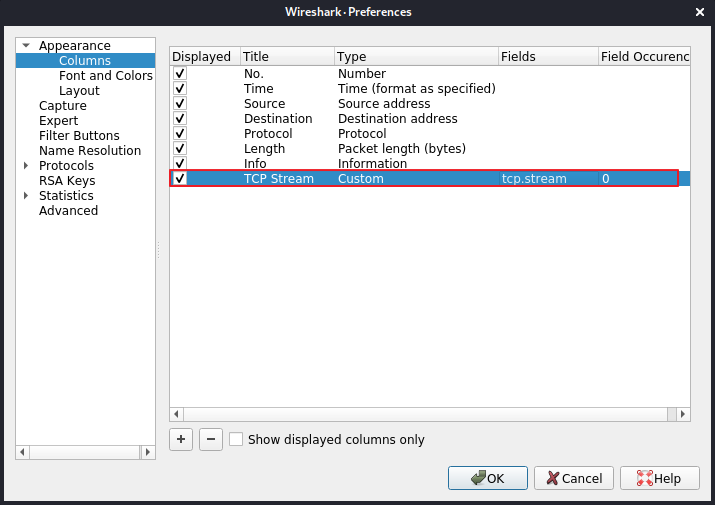
Task: Open RSA Keys preferences
Action: [x=67, y=181]
